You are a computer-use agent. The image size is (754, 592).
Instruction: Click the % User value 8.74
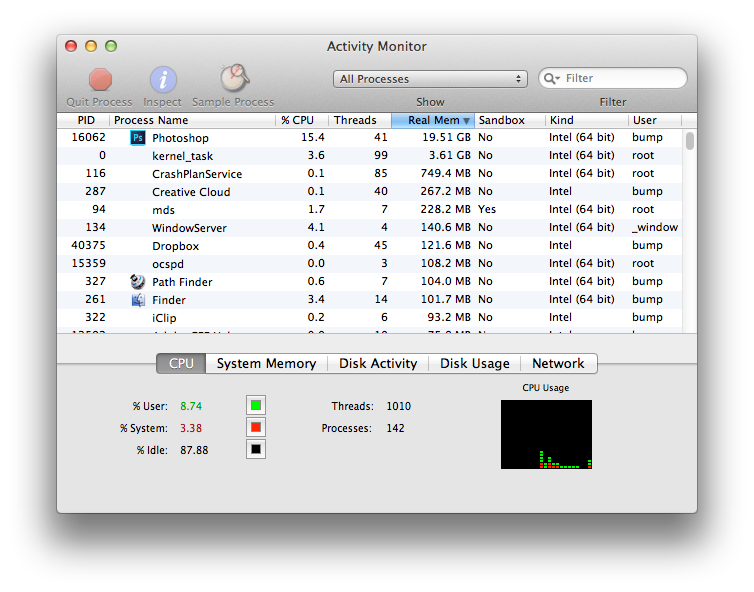(191, 406)
